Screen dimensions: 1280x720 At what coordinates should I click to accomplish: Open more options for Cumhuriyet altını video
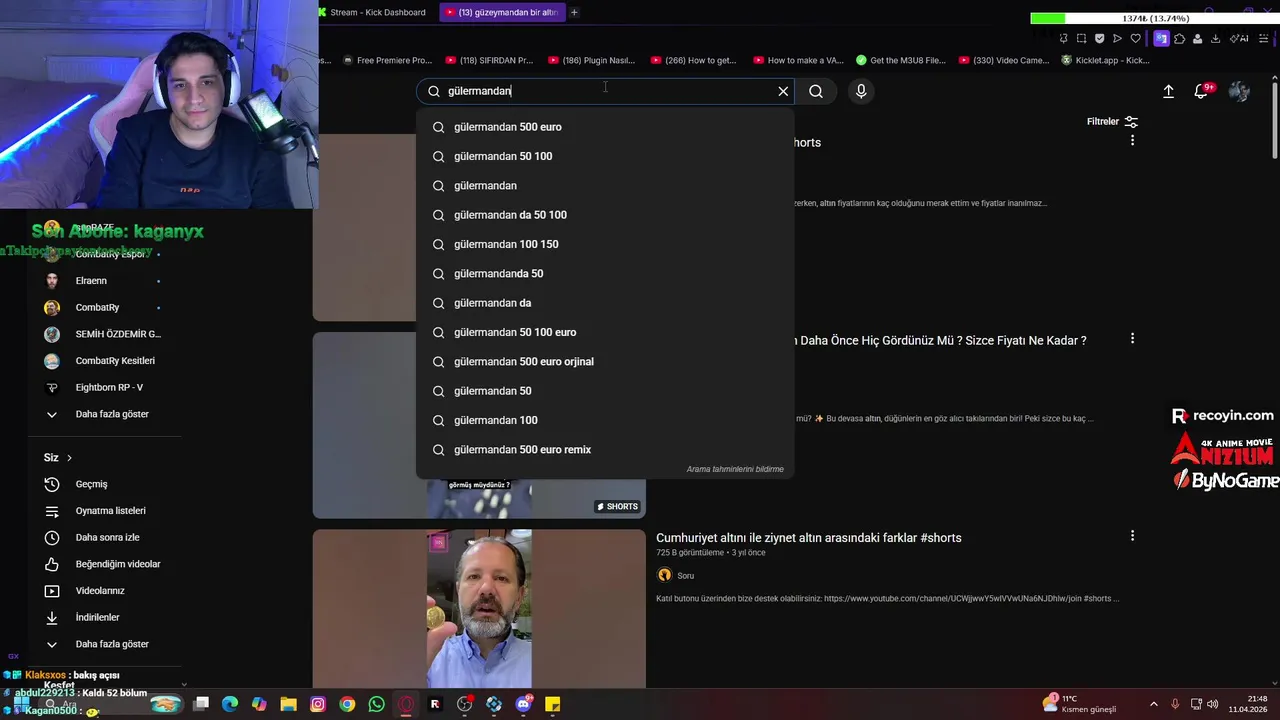(1132, 536)
